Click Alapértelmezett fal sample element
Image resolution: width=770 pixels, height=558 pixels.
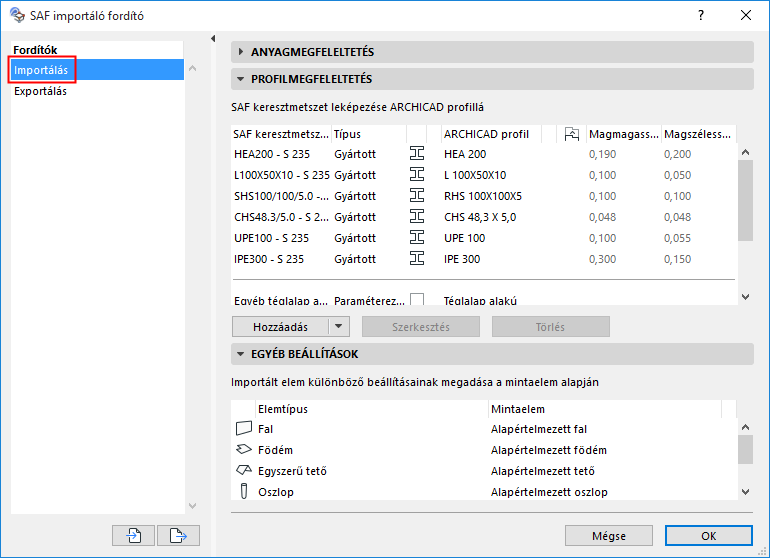pyautogui.click(x=539, y=429)
